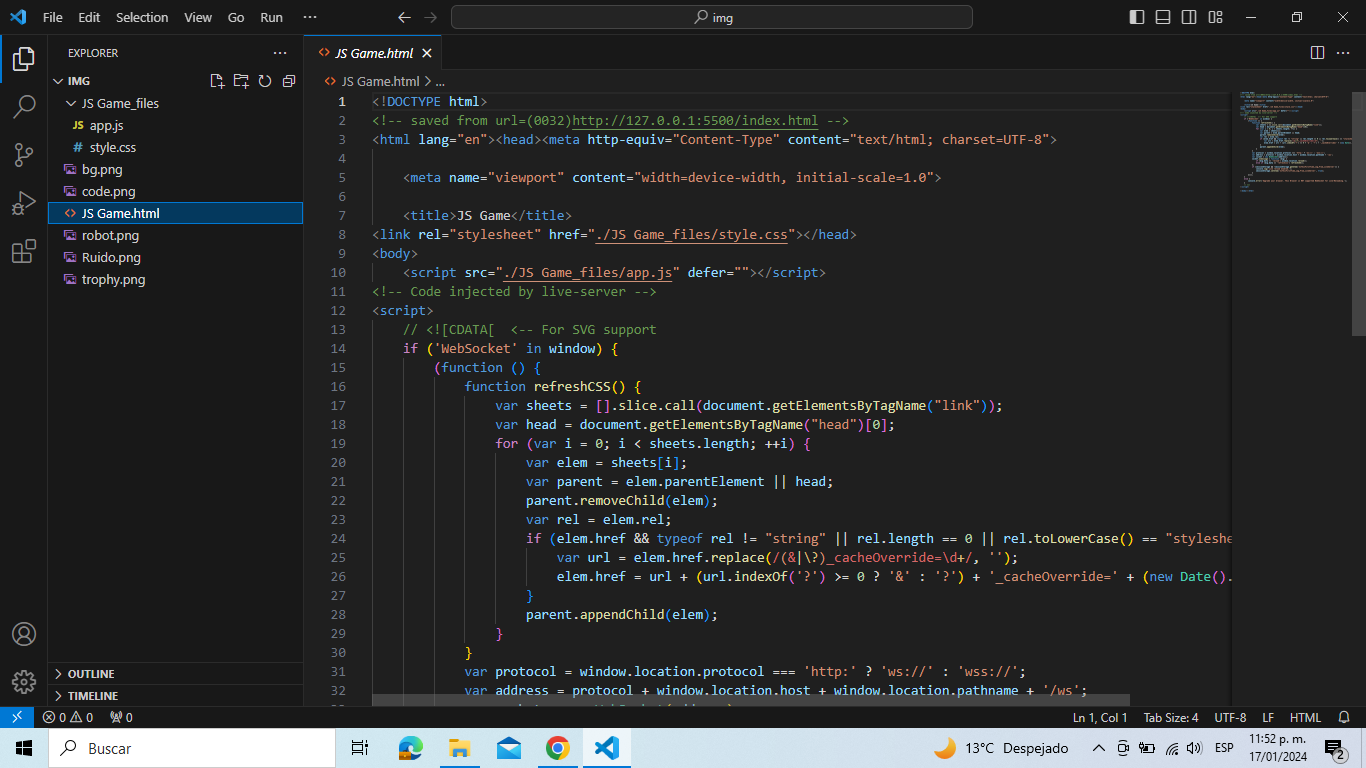Screen dimensions: 1366x768
Task: Expand the OUTLINE section
Action: pos(175,673)
